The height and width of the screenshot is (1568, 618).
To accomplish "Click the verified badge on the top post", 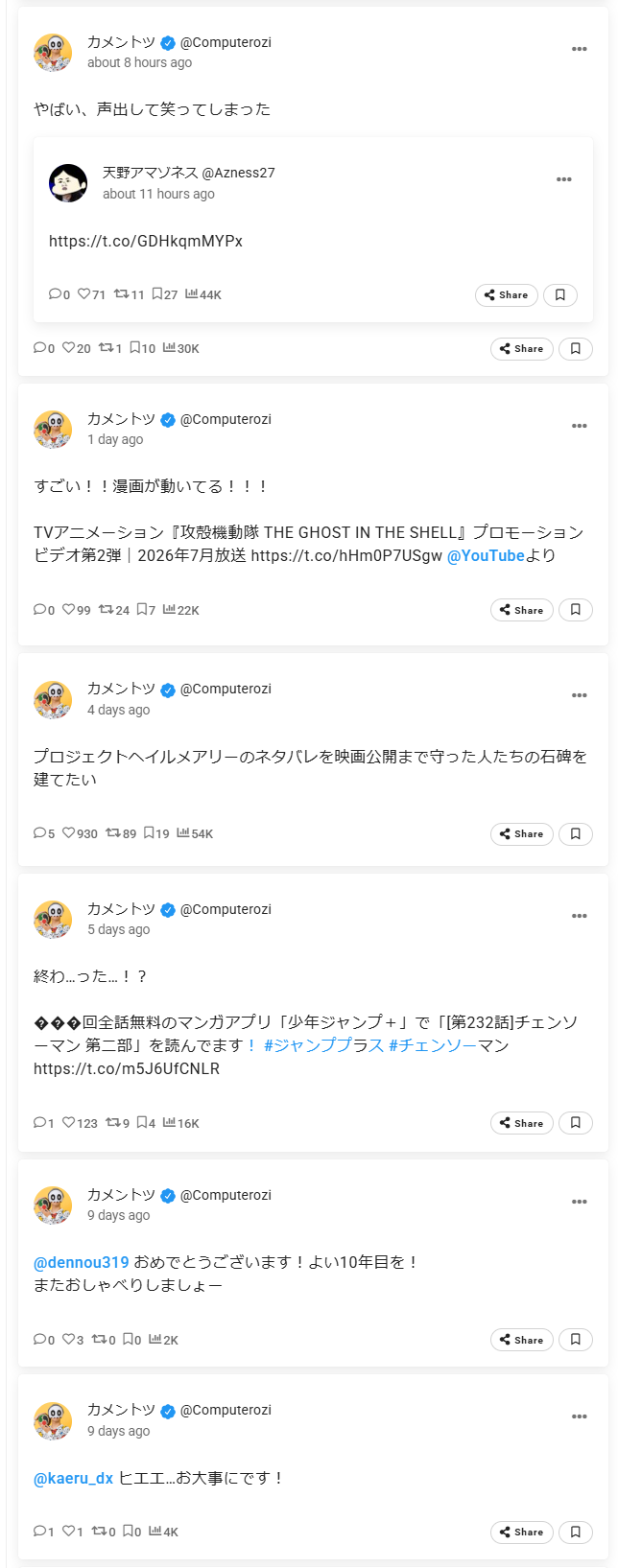I will click(168, 42).
